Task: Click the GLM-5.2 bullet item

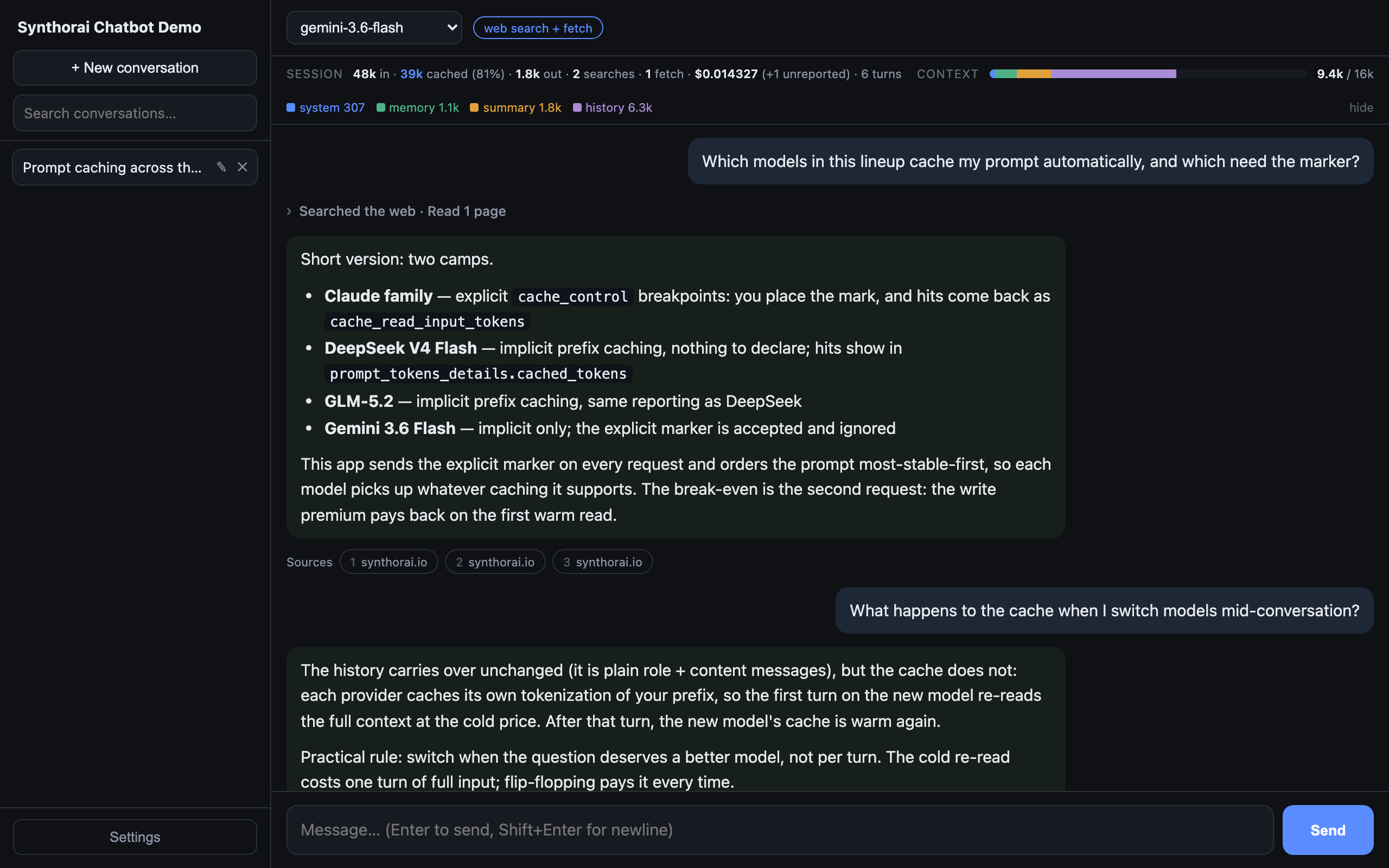Action: coord(563,401)
